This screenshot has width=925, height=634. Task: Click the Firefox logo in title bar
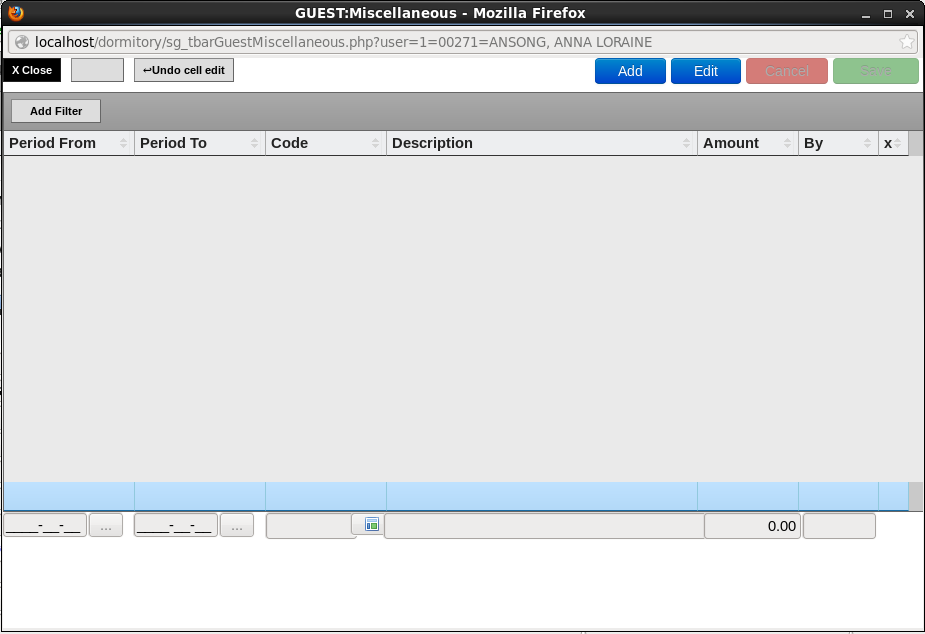pyautogui.click(x=15, y=13)
